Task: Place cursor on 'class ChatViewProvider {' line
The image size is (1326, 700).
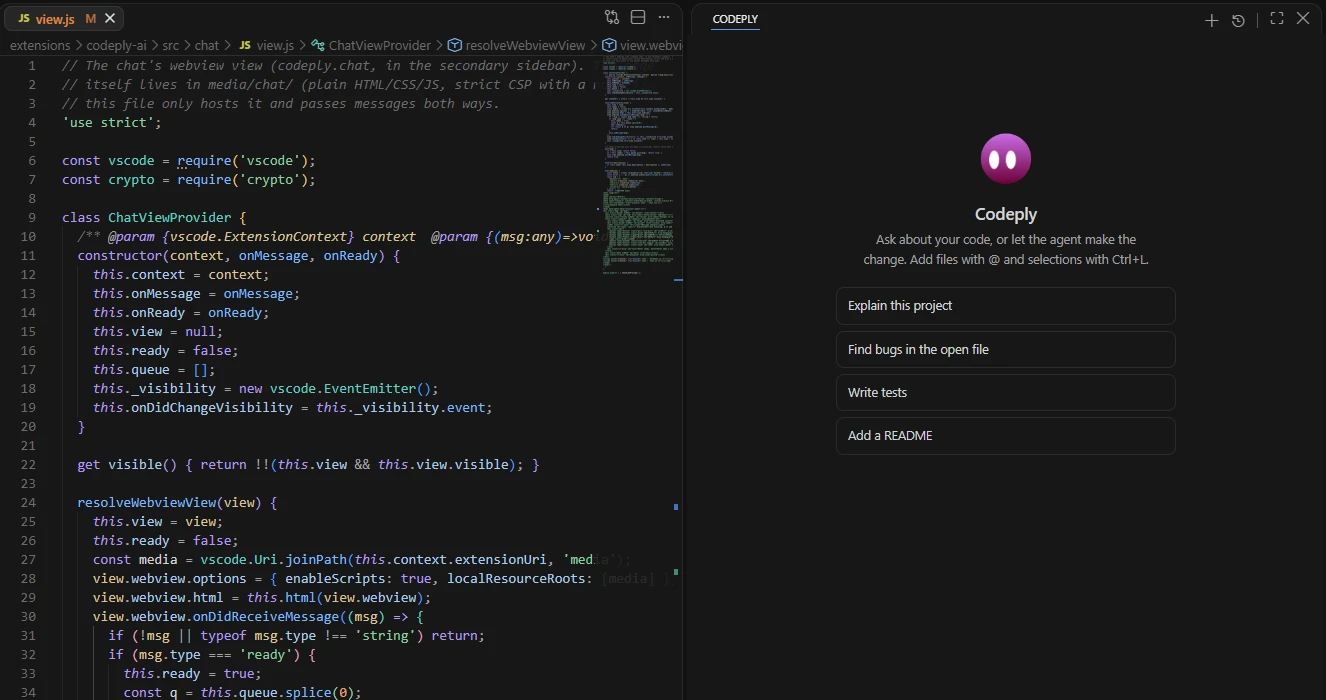Action: pyautogui.click(x=154, y=217)
